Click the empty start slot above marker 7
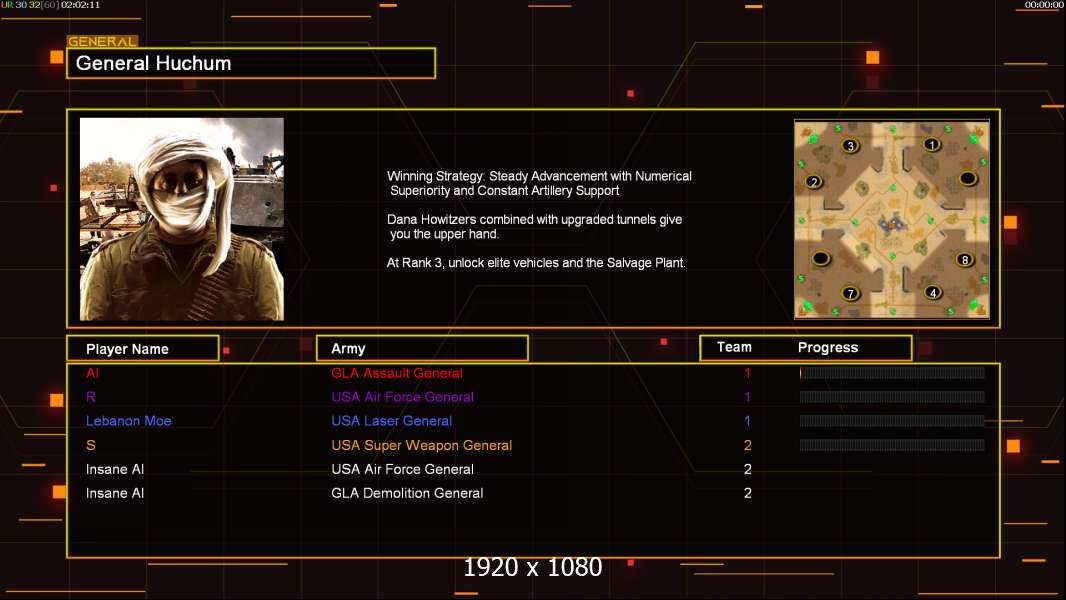This screenshot has width=1066, height=600. pos(821,258)
